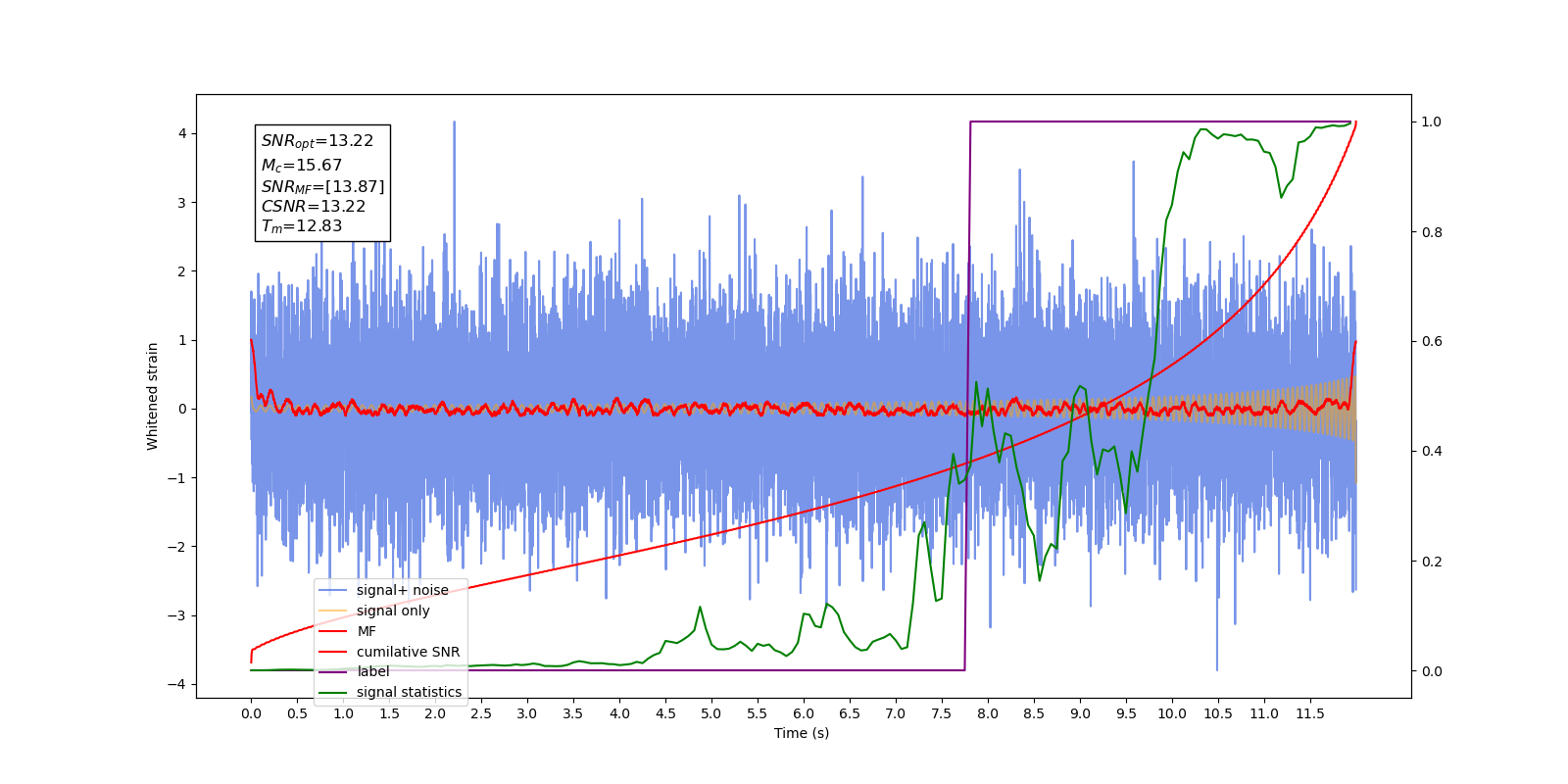Click the 4.0 tick on the time axis
1568x784 pixels.
619,713
